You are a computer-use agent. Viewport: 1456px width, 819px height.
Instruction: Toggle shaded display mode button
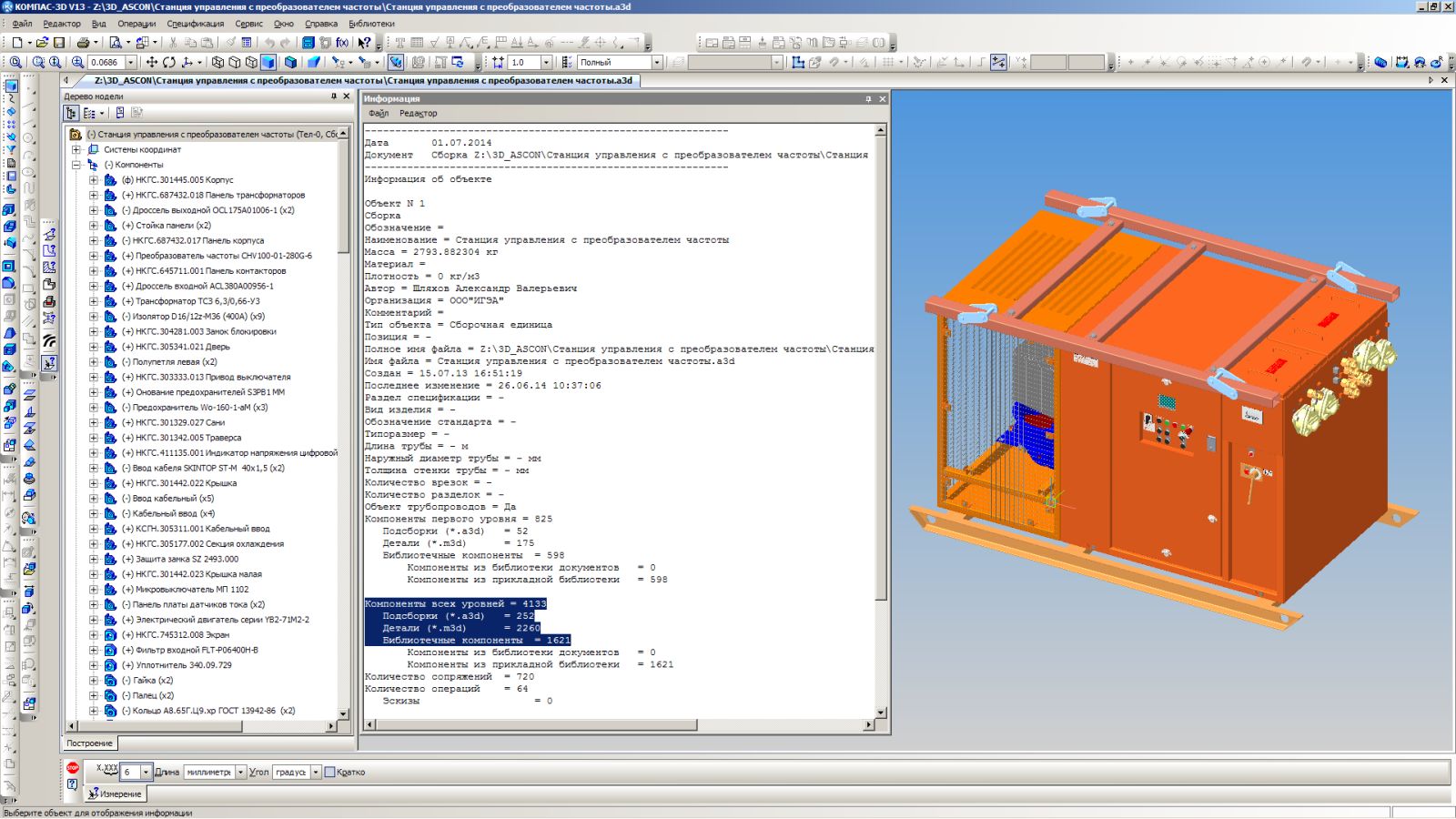[268, 62]
